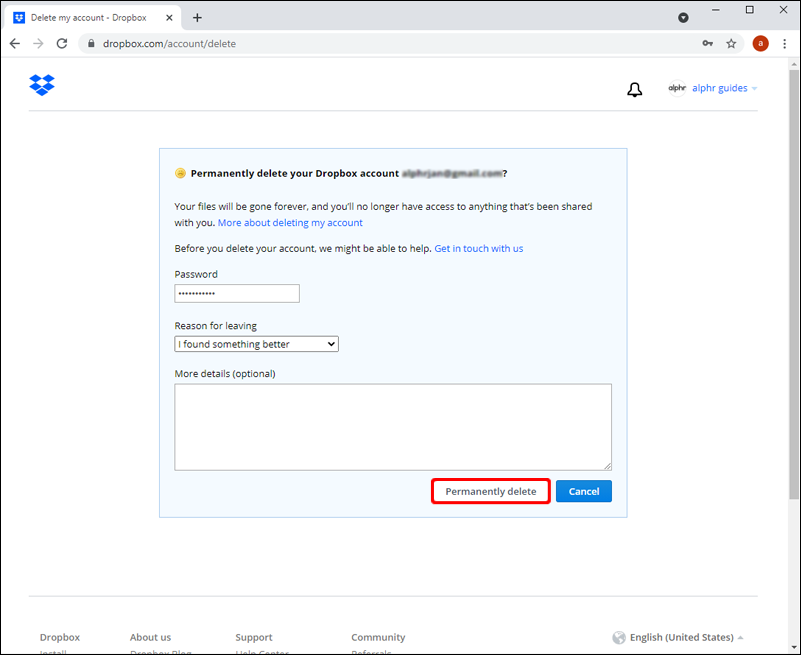801x655 pixels.
Task: Click the Cancel button
Action: [583, 491]
